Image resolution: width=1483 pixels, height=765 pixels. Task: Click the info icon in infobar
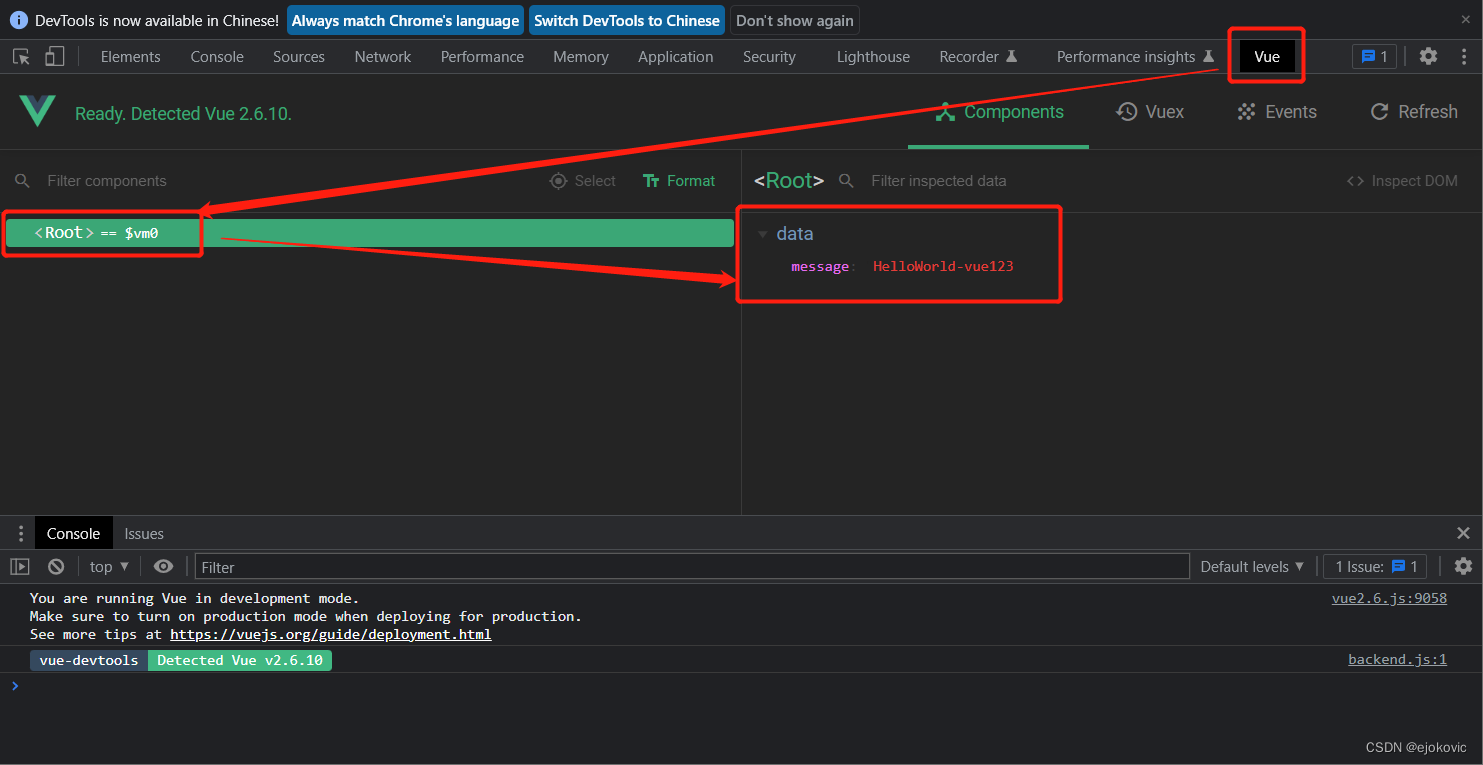[x=19, y=20]
